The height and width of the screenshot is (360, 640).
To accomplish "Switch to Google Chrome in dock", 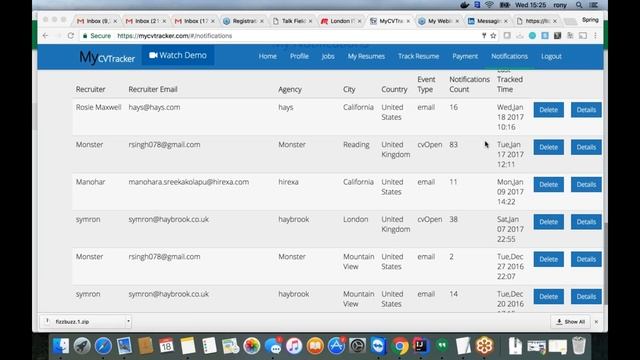I will click(400, 346).
